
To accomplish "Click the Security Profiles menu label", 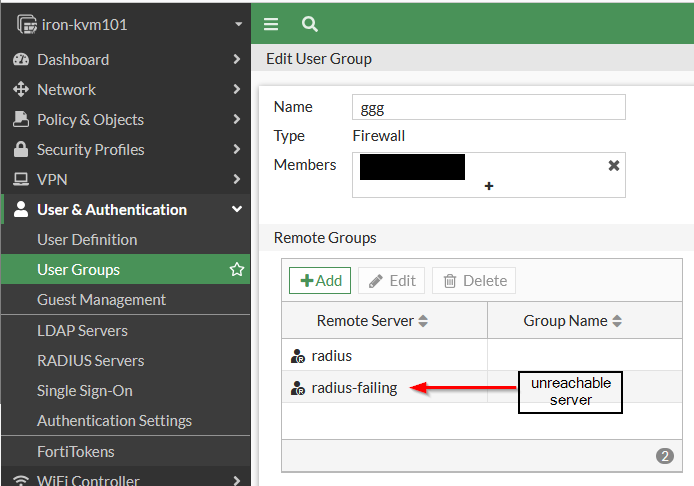I will click(x=91, y=150).
